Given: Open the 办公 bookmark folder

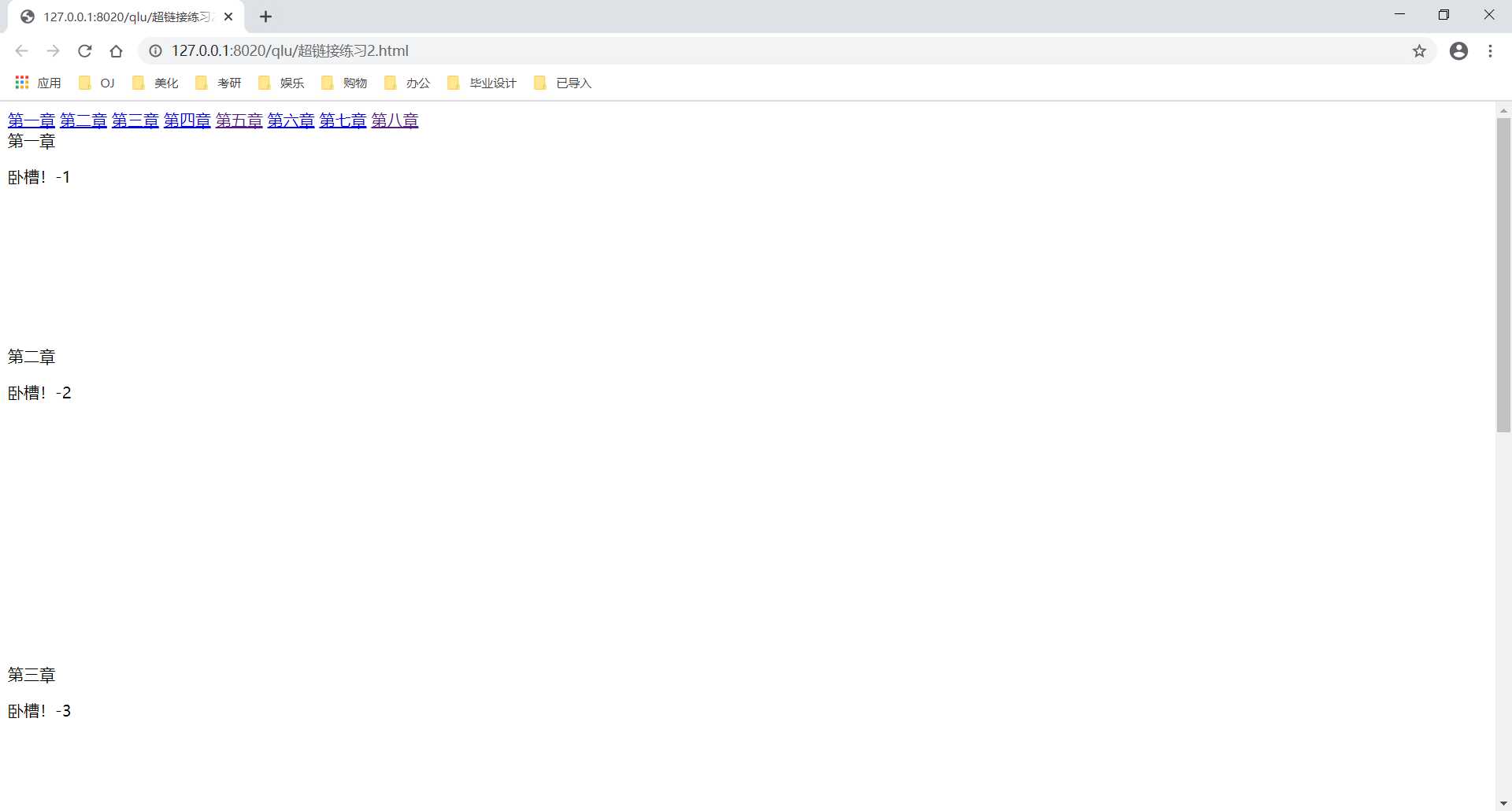Looking at the screenshot, I should pos(407,83).
